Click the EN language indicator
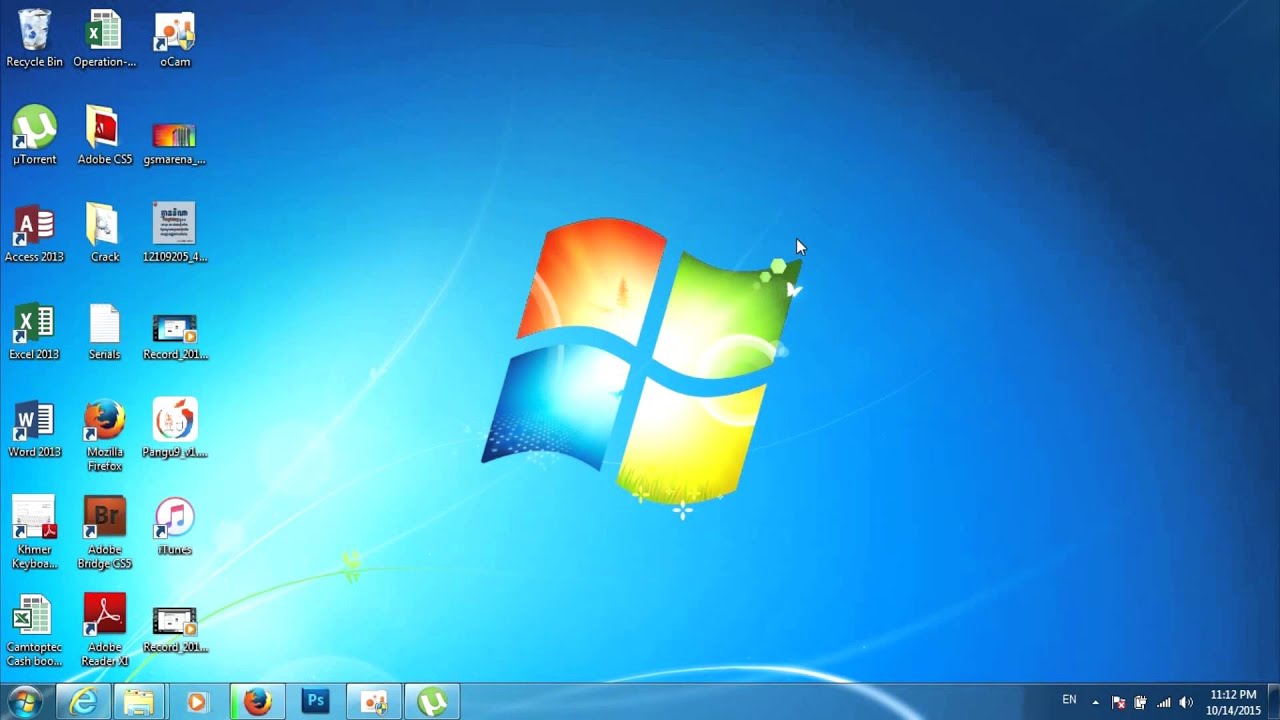1280x720 pixels. tap(1070, 700)
